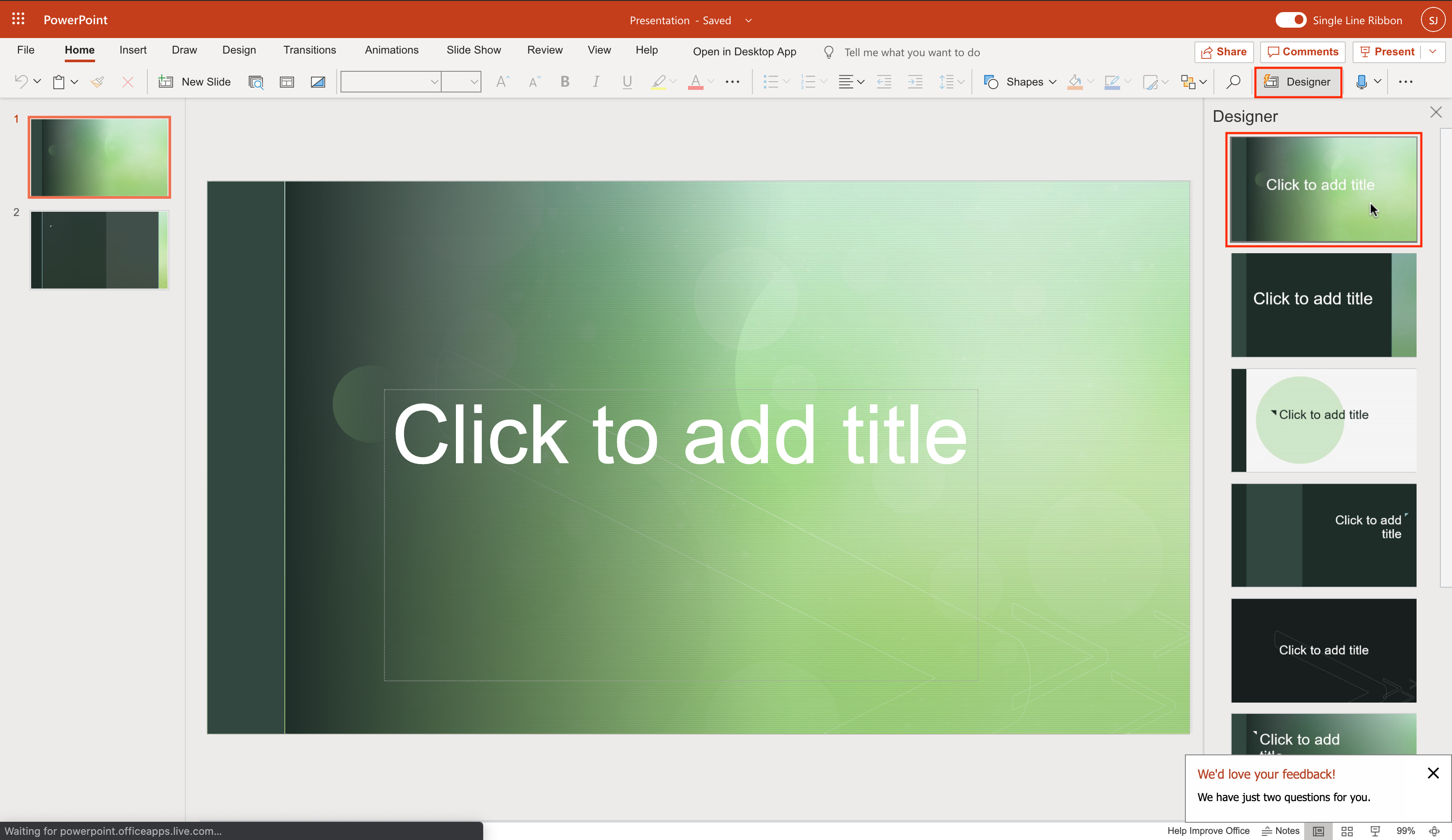Select slide 2 thumbnail in slide panel

(99, 249)
